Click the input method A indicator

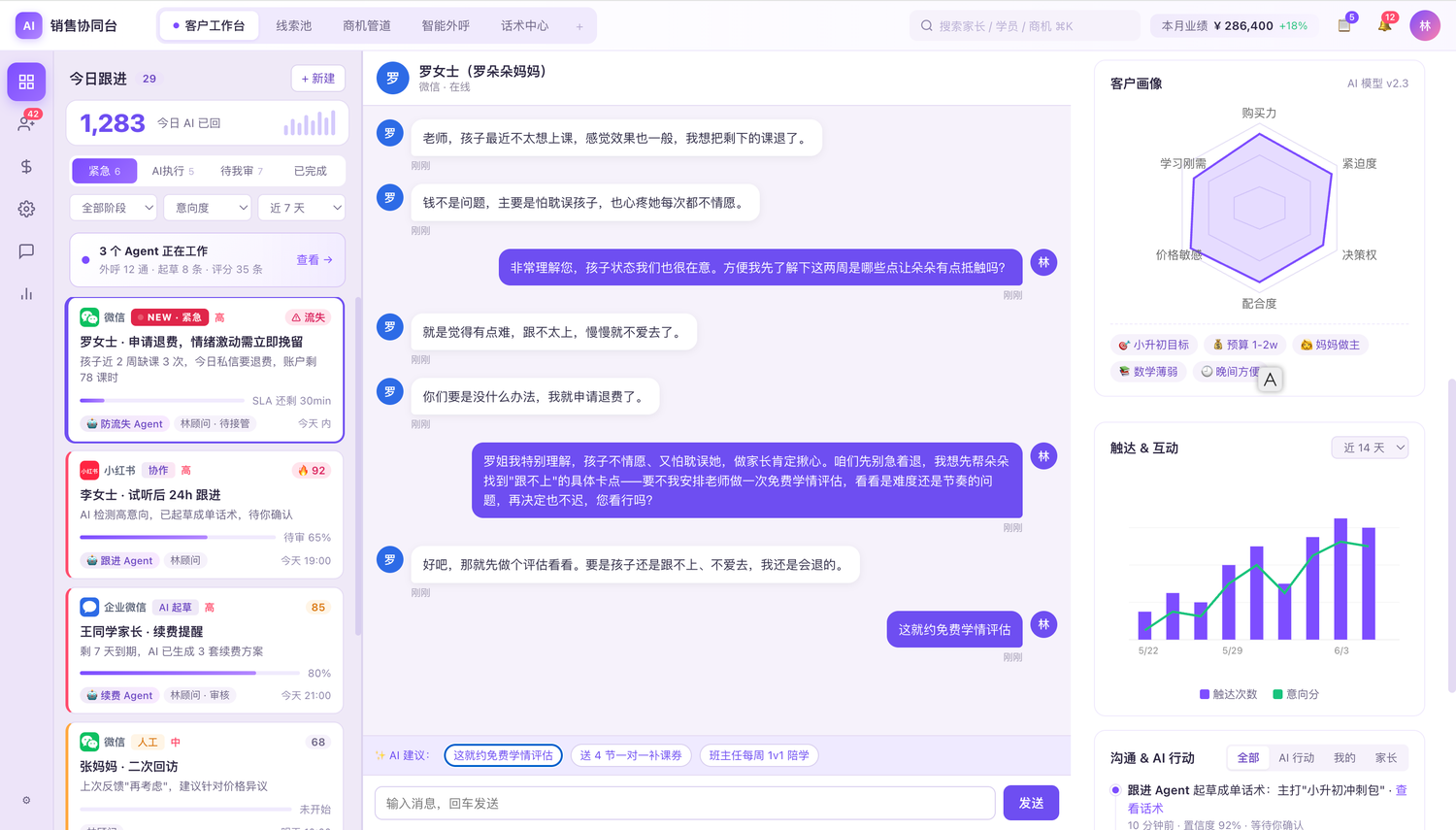(x=1270, y=380)
